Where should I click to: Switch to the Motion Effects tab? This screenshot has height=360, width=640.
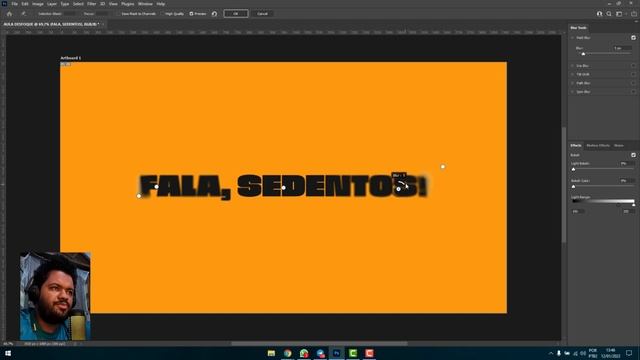(x=598, y=146)
